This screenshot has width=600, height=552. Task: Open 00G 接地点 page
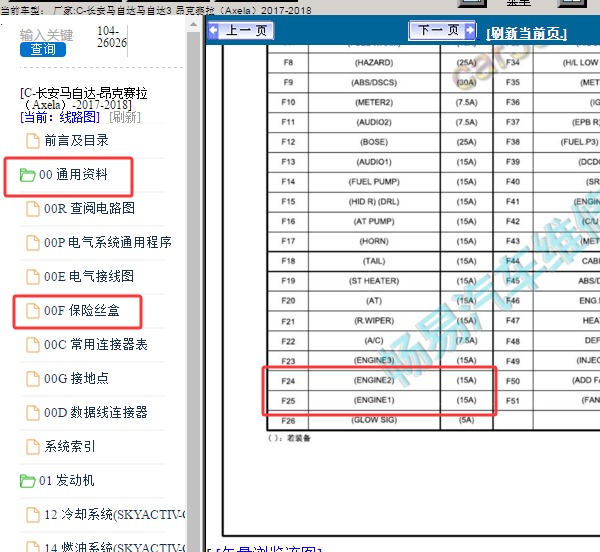[76, 378]
